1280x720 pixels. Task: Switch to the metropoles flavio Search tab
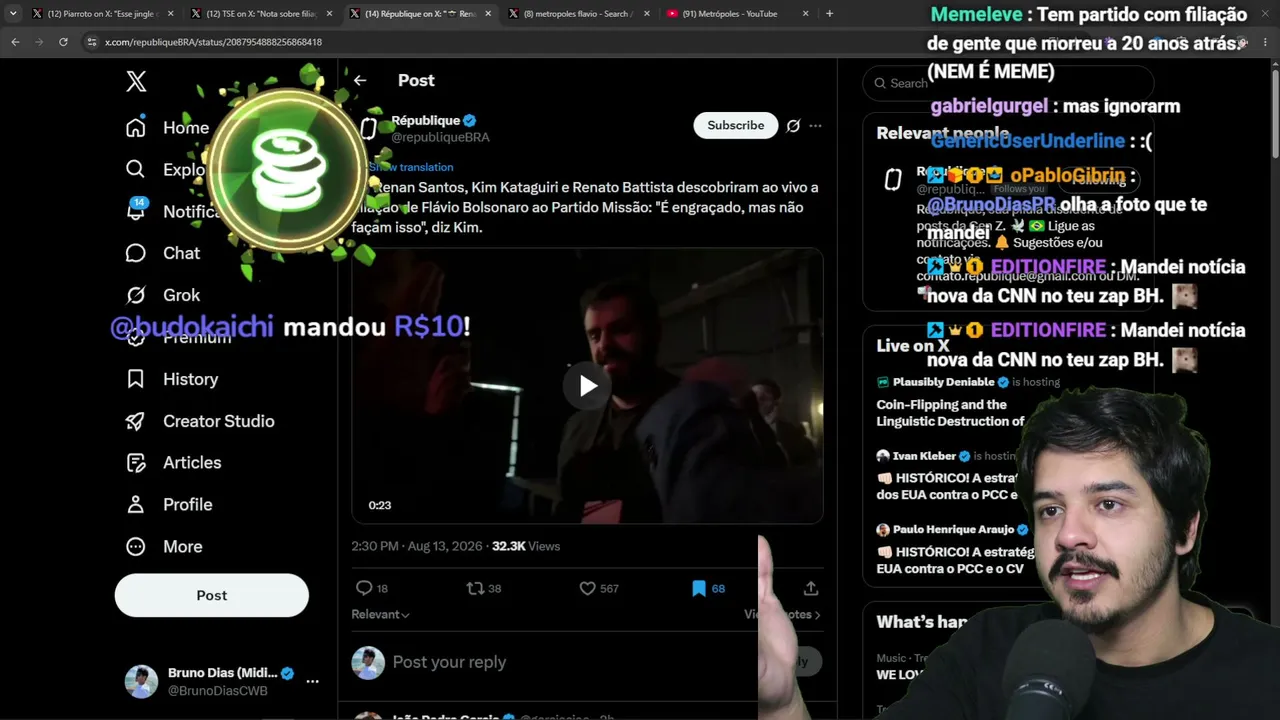click(579, 14)
